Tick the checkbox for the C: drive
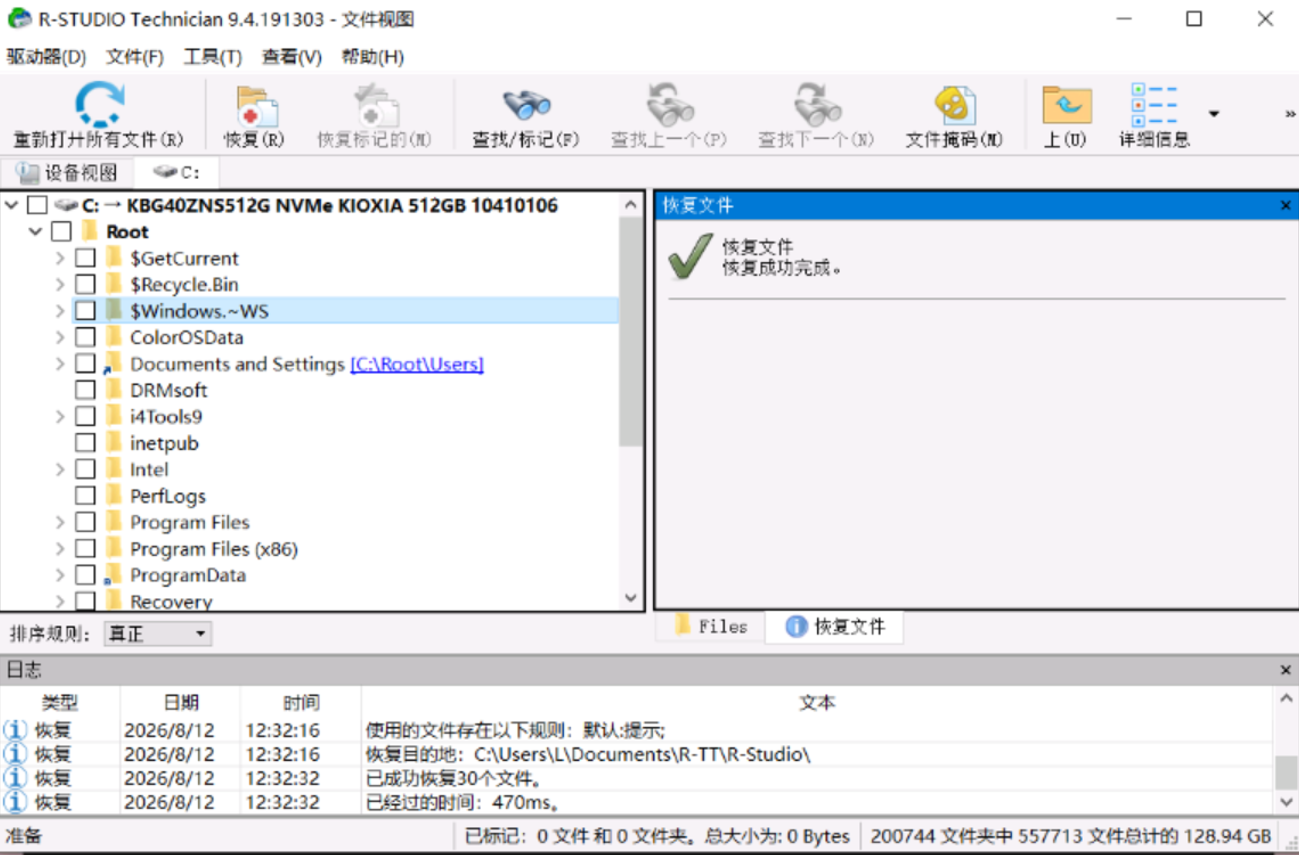Image resolution: width=1299 pixels, height=855 pixels. coord(37,205)
